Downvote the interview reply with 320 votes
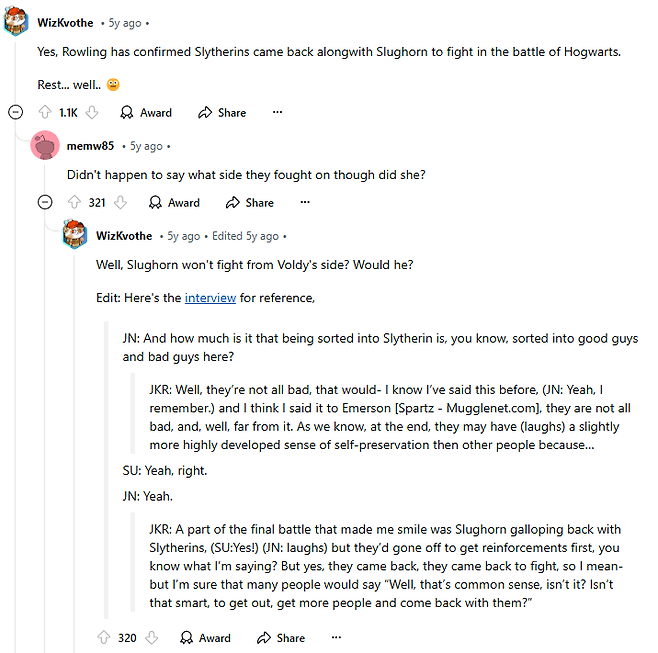658x653 pixels. 151,638
